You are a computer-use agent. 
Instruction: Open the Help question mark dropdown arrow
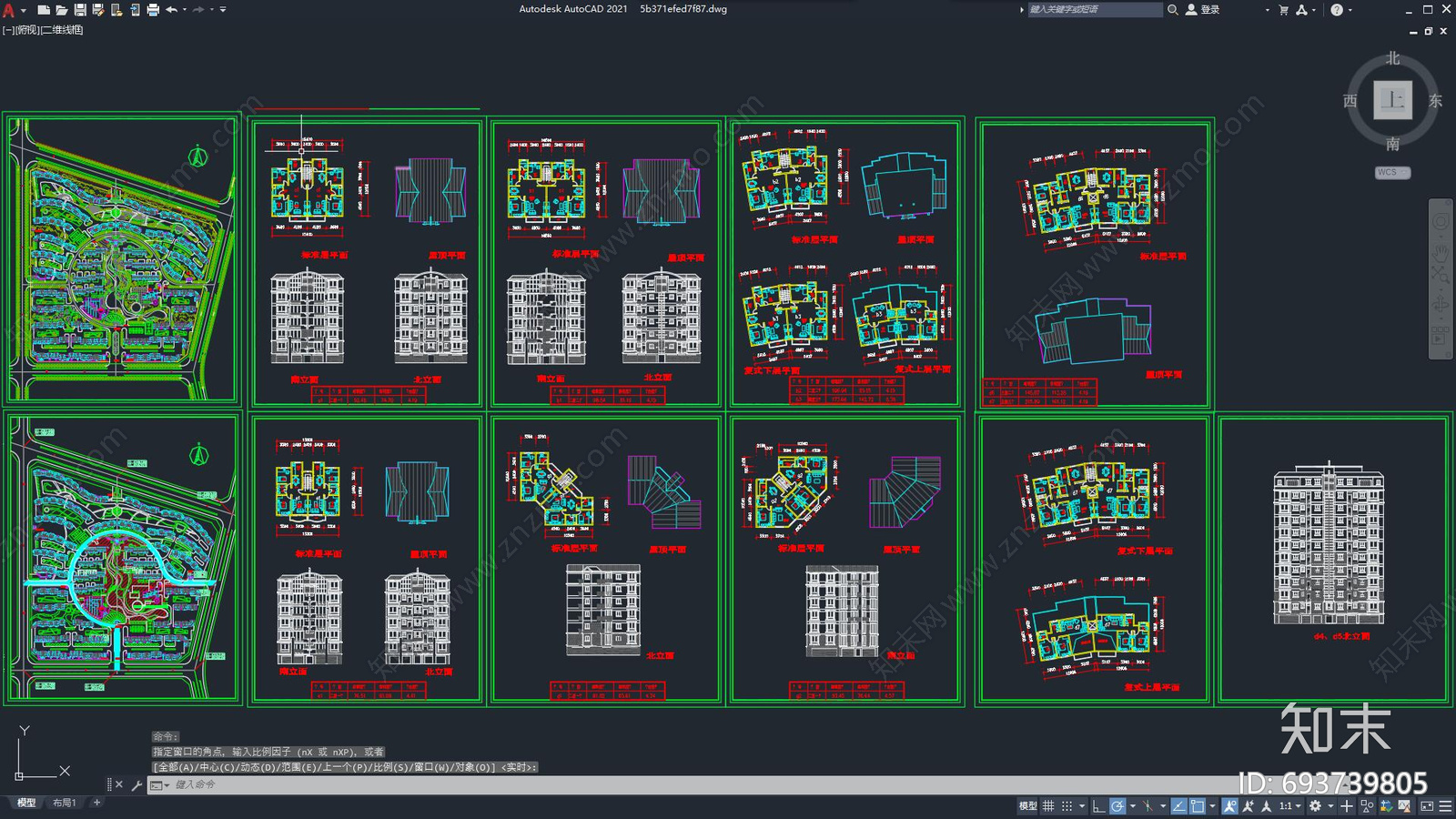click(x=1350, y=10)
